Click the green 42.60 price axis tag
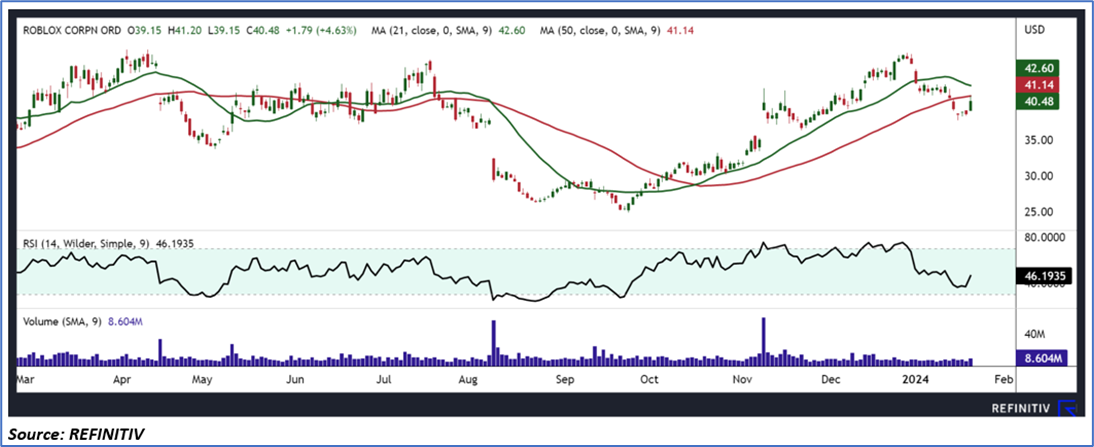Image resolution: width=1094 pixels, height=447 pixels. pyautogui.click(x=1040, y=68)
